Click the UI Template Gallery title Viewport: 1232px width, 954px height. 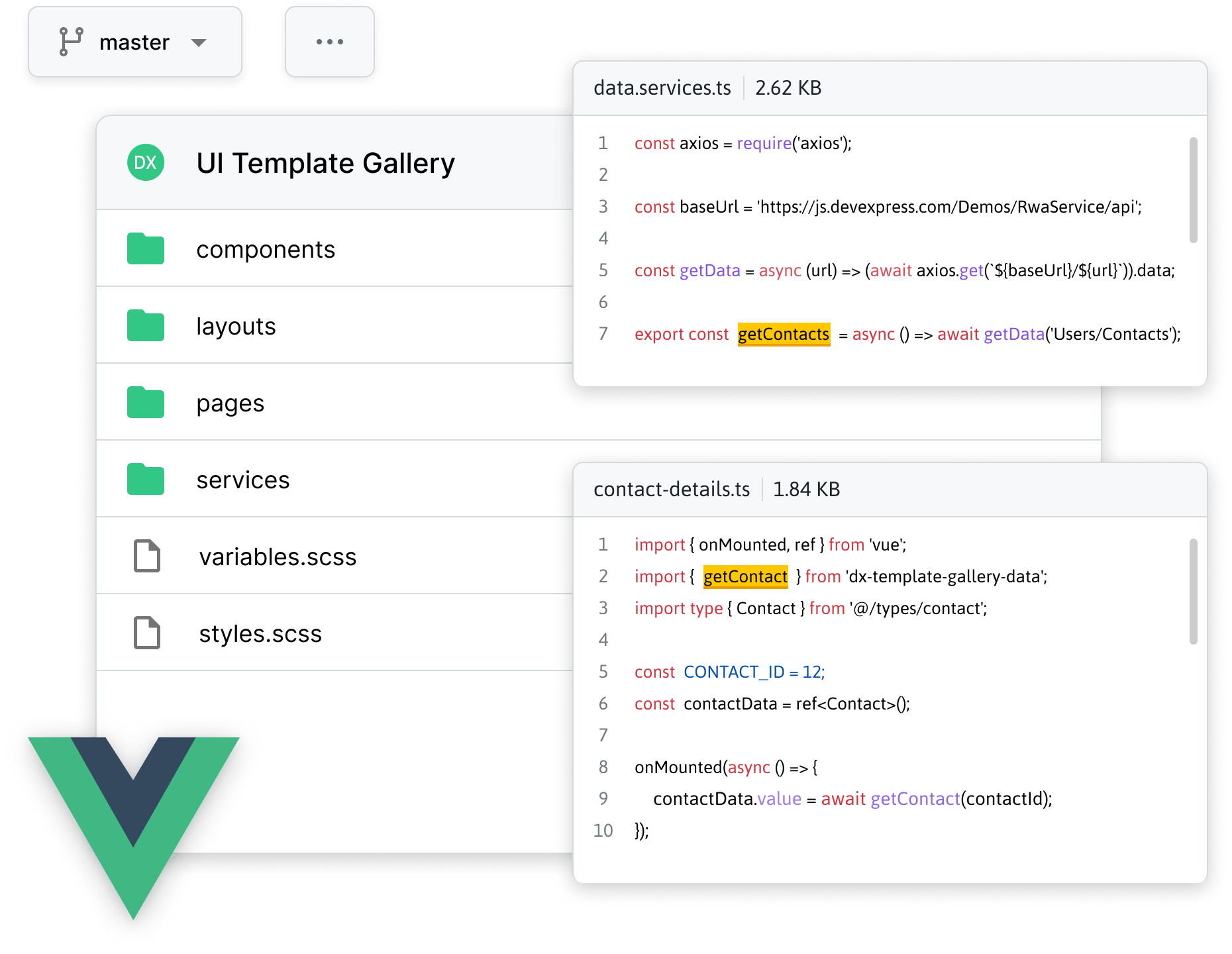coord(326,163)
